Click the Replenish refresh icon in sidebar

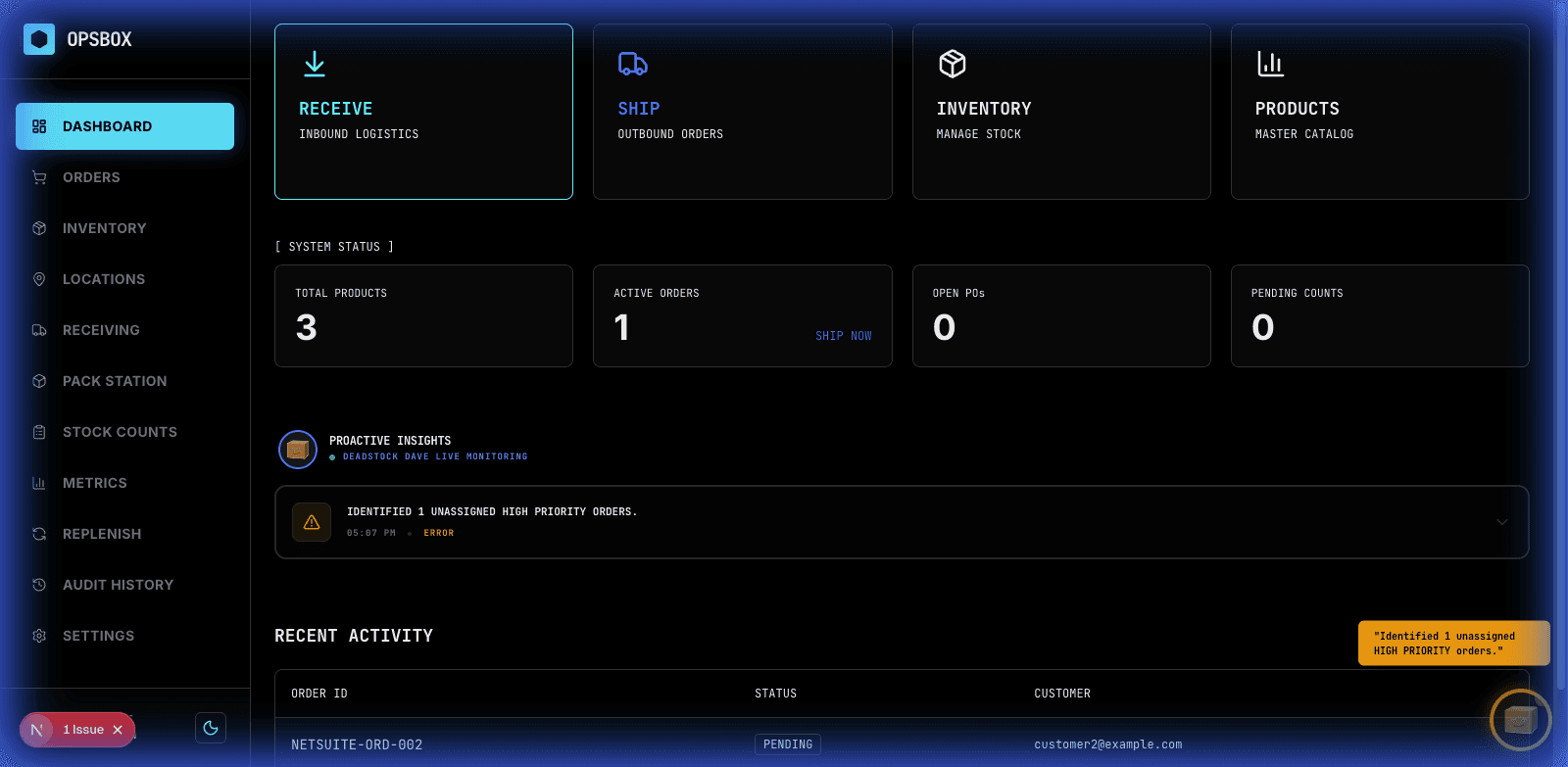(x=39, y=534)
